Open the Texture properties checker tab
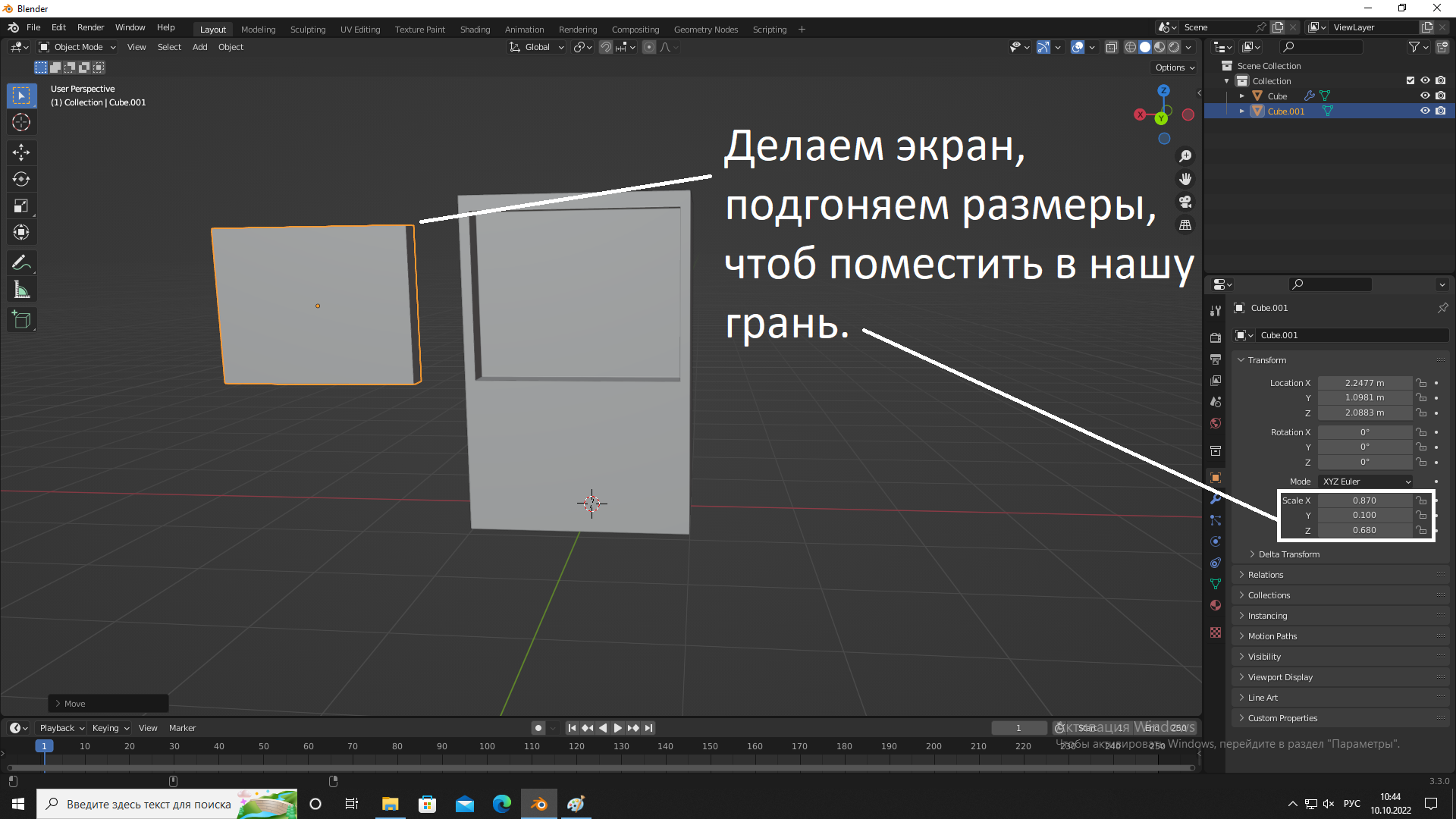 pyautogui.click(x=1216, y=632)
